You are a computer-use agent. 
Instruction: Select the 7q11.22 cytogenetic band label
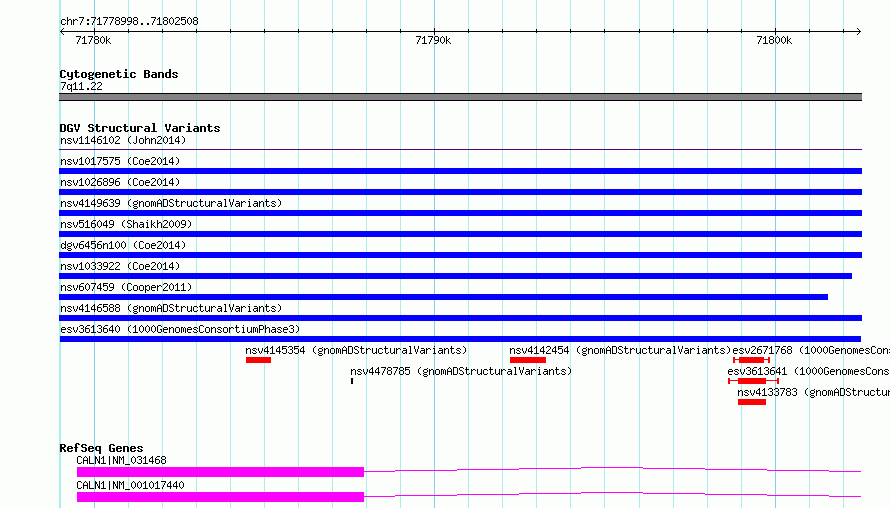click(81, 86)
